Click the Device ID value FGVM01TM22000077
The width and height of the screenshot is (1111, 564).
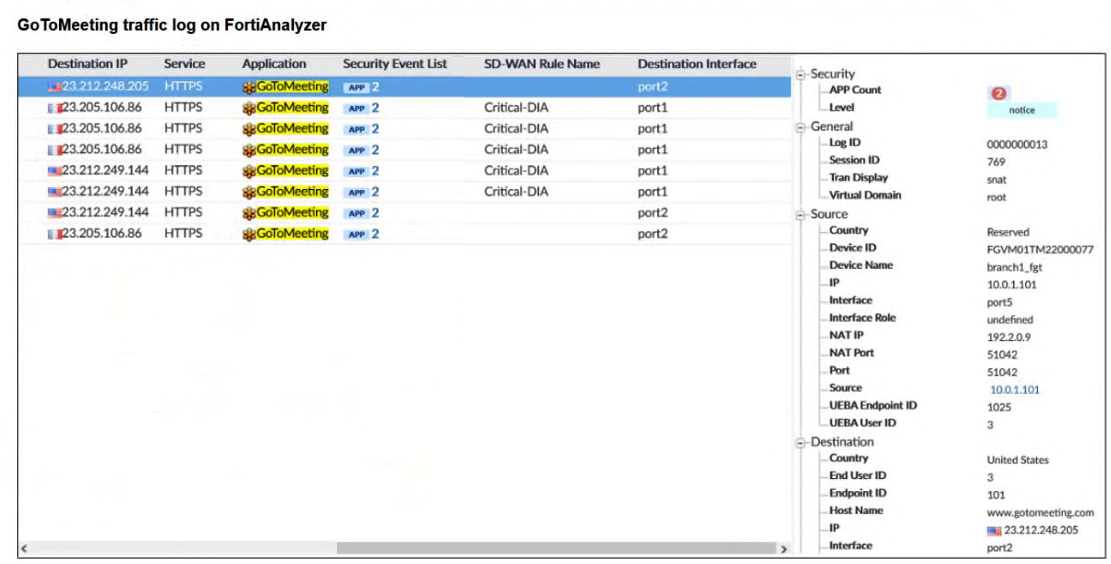click(1039, 249)
